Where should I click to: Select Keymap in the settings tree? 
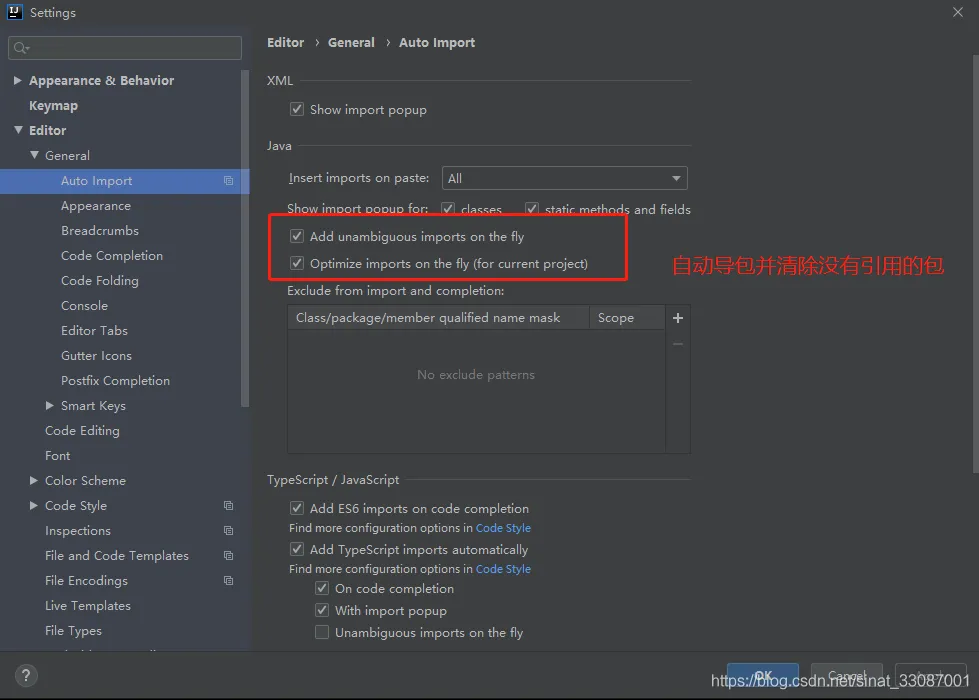tap(53, 106)
